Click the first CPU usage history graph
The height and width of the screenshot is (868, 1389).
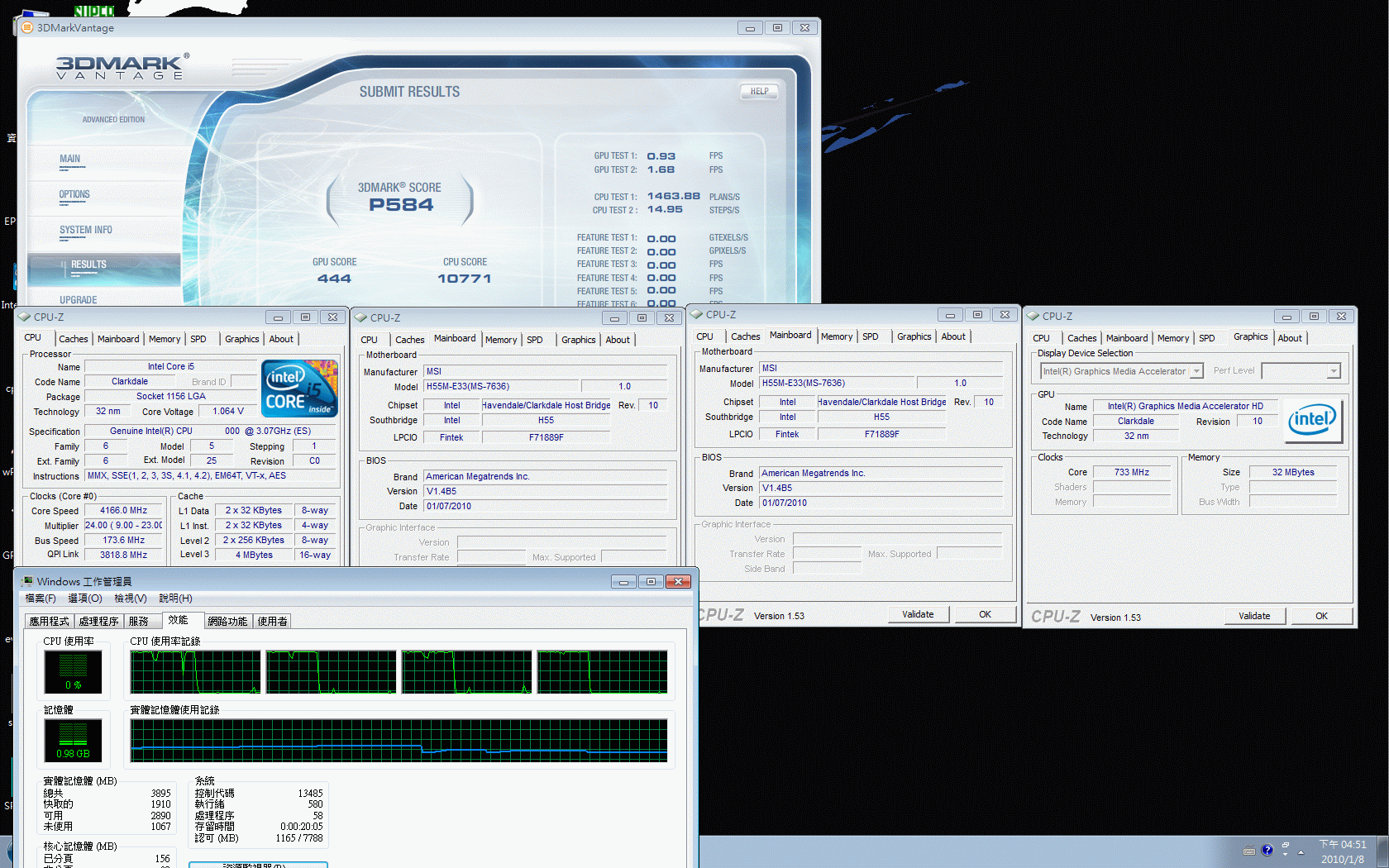(195, 671)
